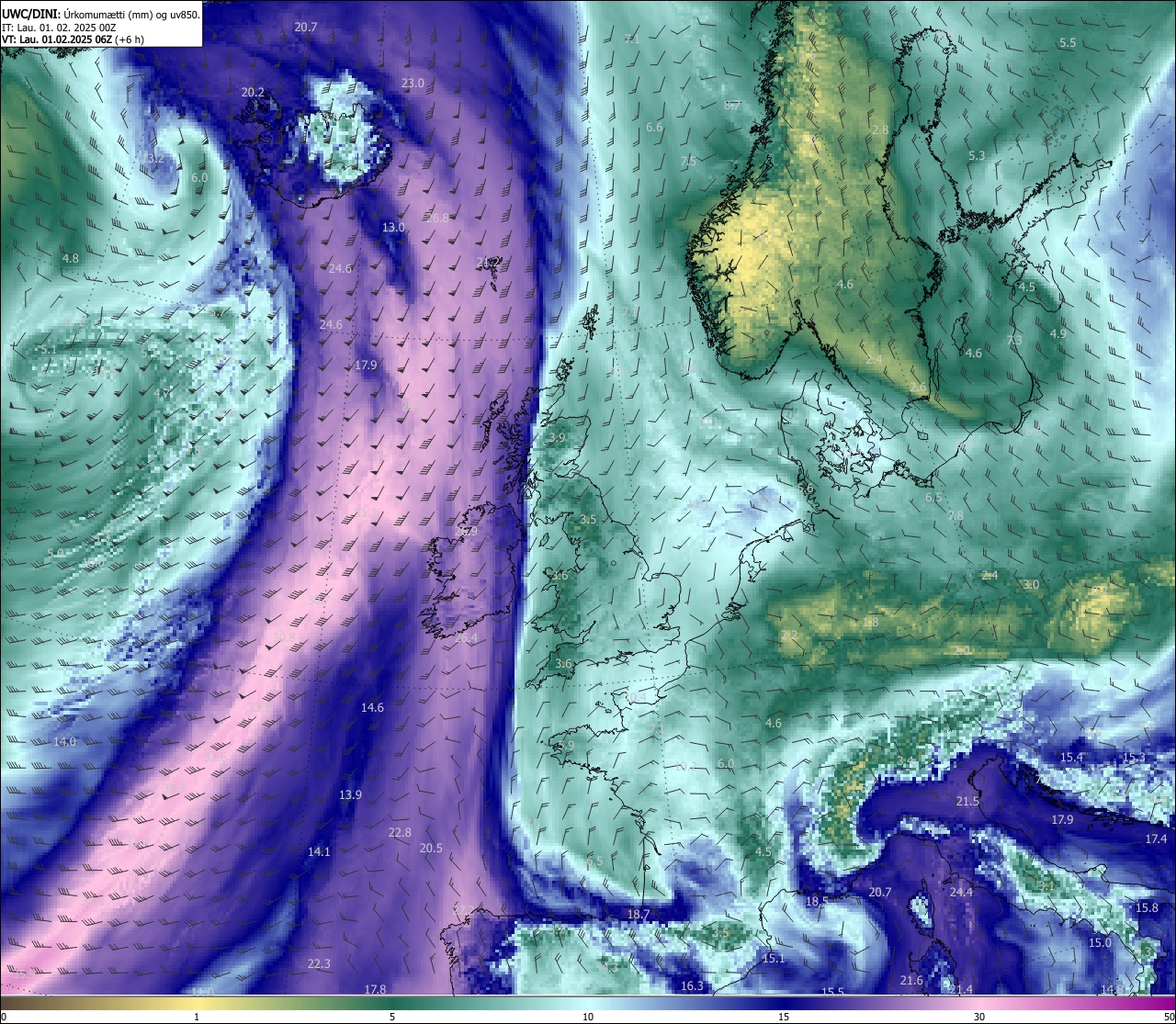This screenshot has width=1176, height=1024.
Task: Select the 21.5 value over northern Italy
Action: point(967,801)
